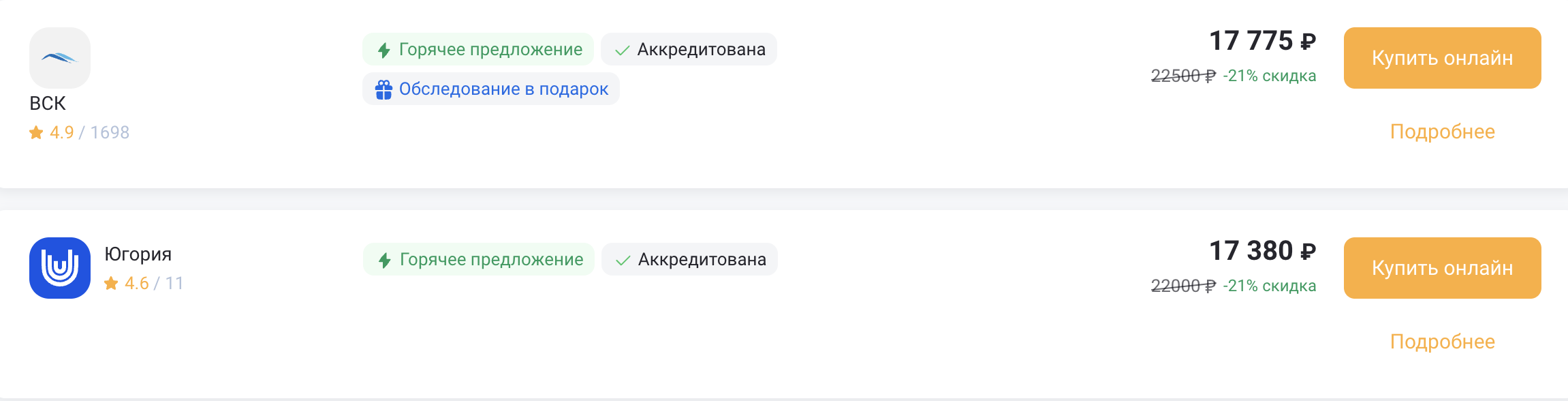Buy the Югория policy online
The image size is (1568, 401).
pos(1442,268)
